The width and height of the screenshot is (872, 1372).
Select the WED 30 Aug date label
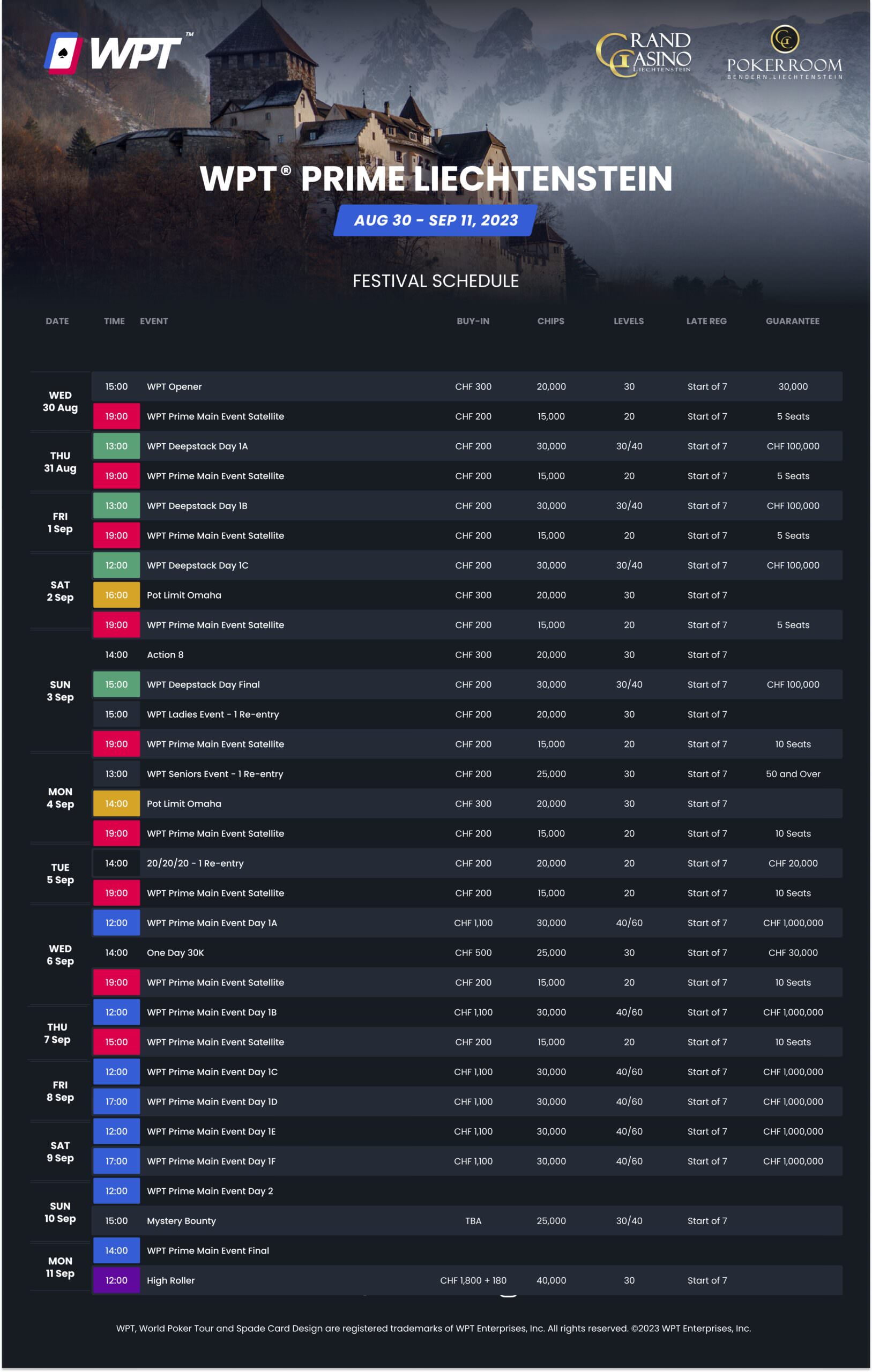pos(60,402)
